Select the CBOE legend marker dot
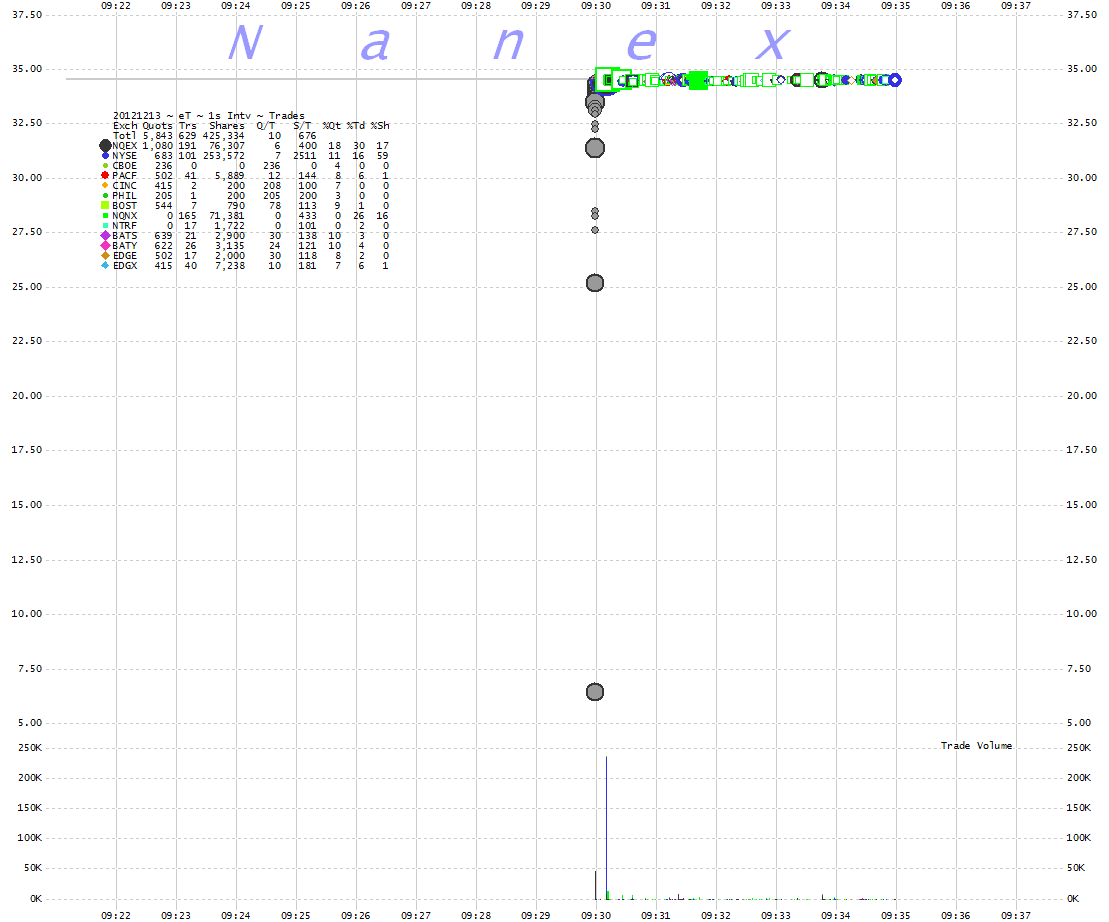Screen dimensions: 1109x922 point(105,165)
